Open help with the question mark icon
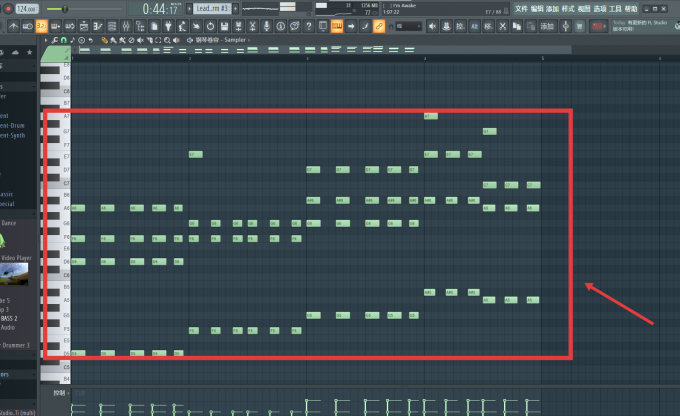This screenshot has height=416, width=680. pyautogui.click(x=308, y=26)
